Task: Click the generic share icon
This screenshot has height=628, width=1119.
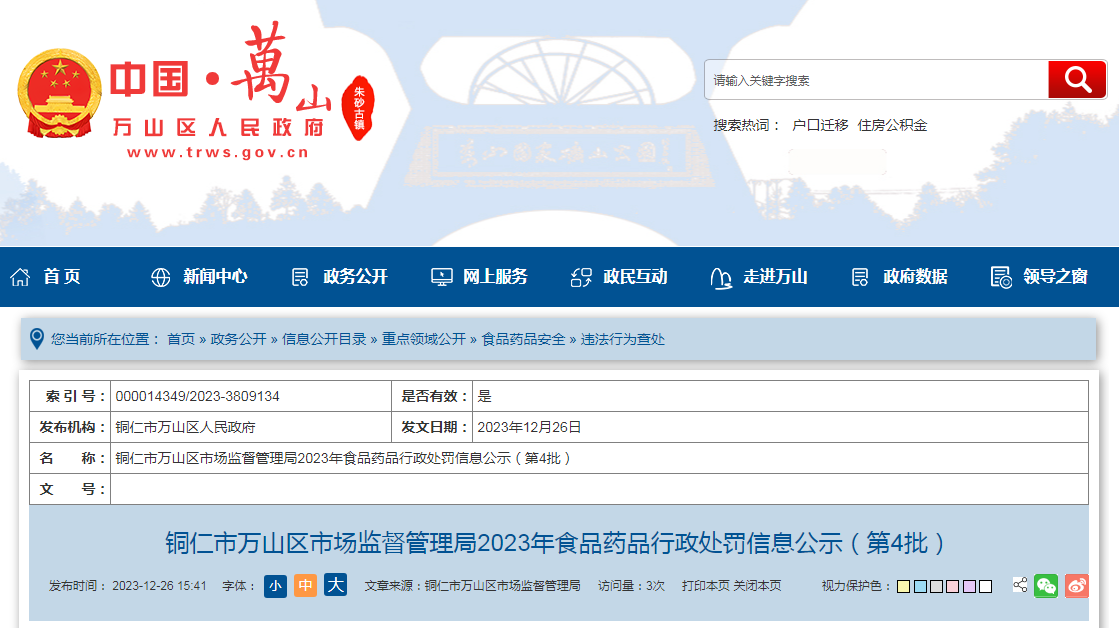Action: tap(1019, 585)
